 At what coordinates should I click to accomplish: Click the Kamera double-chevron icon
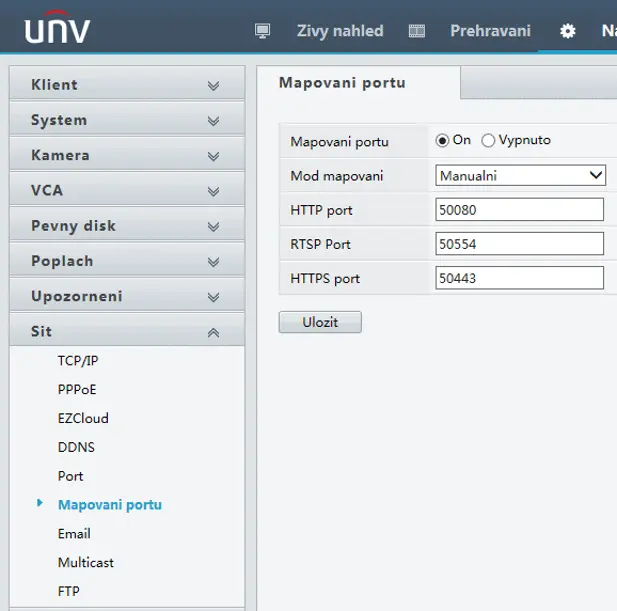click(213, 156)
